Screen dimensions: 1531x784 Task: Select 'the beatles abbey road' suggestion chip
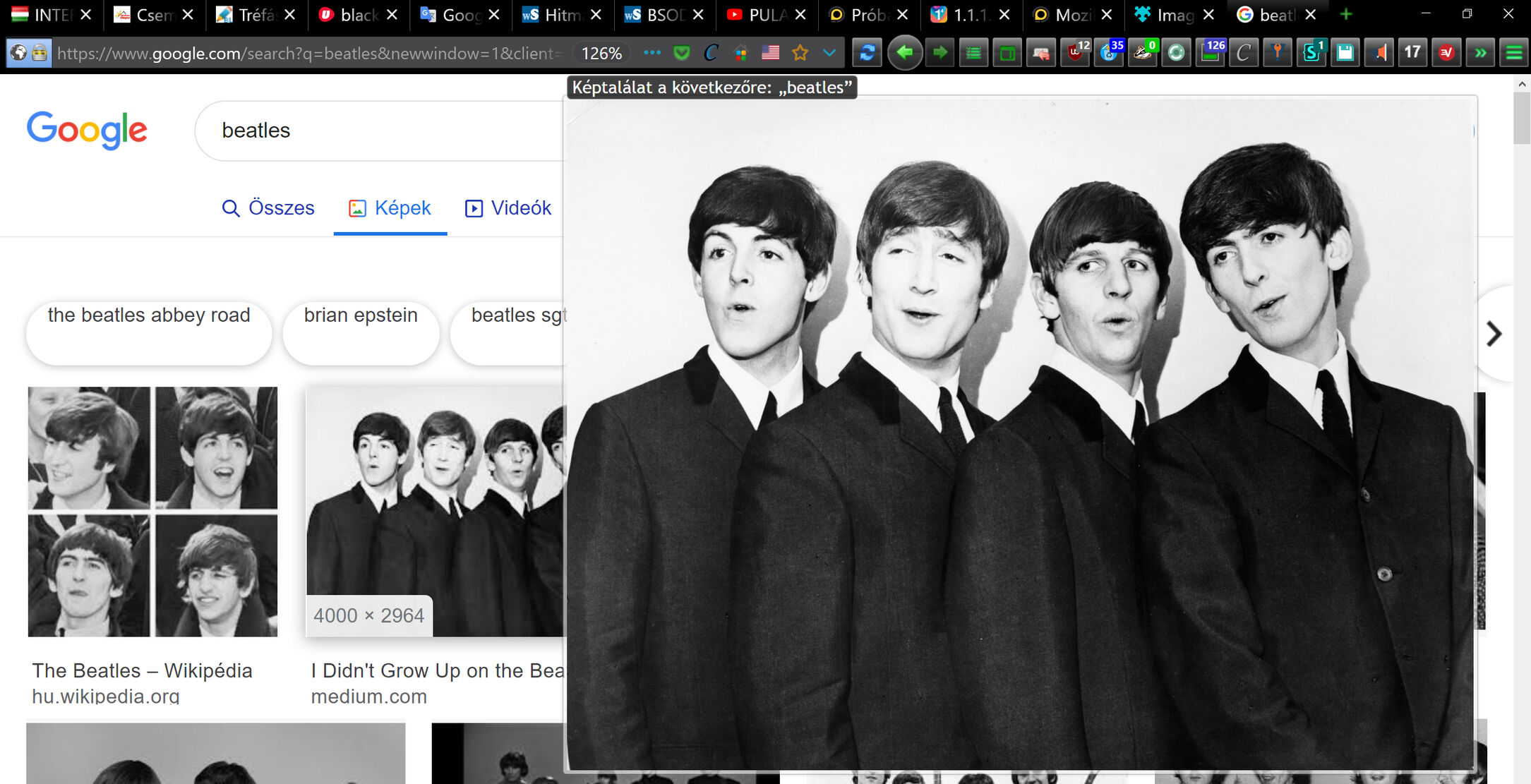149,333
